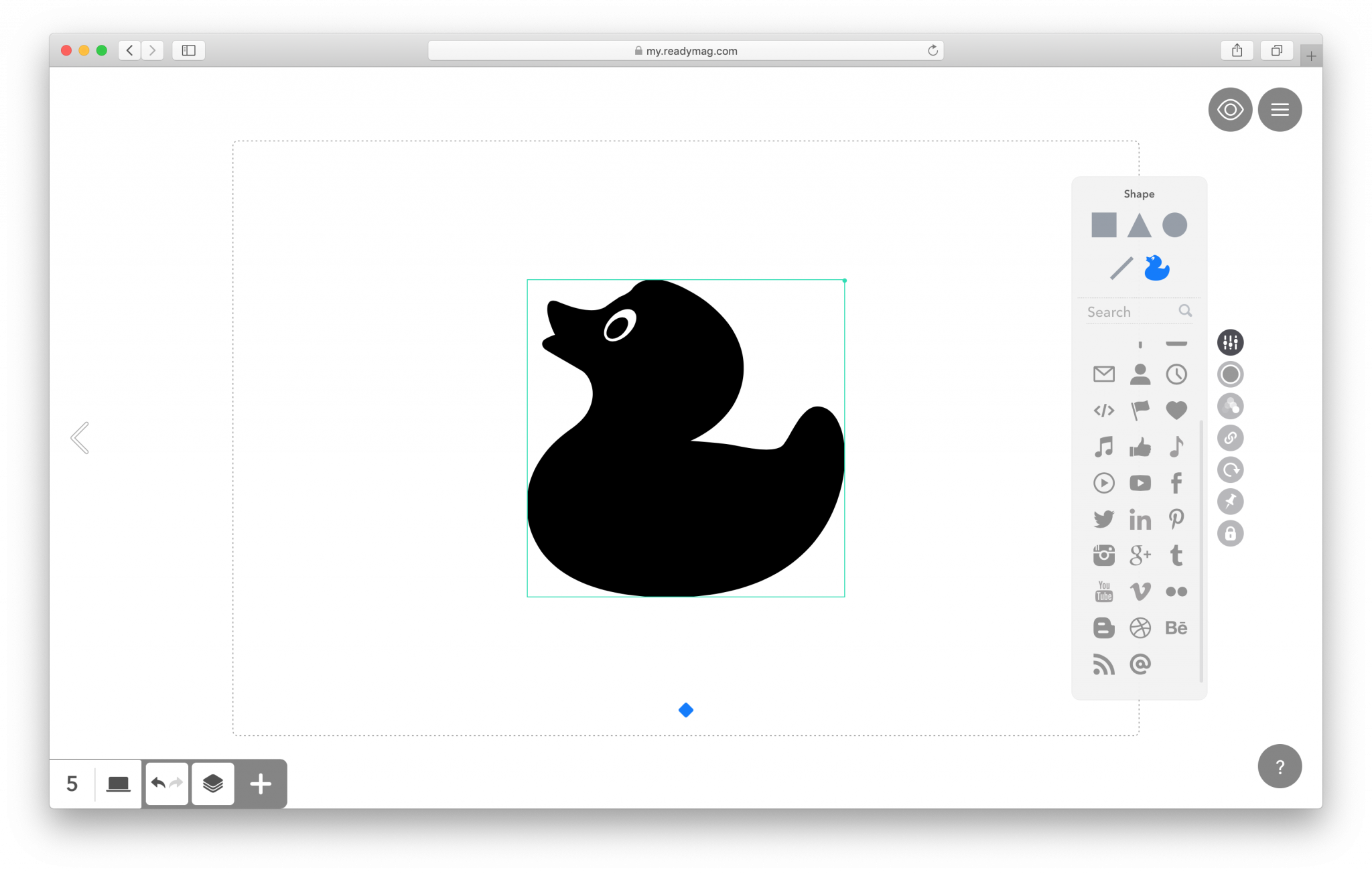Toggle the layers panel visibility
The height and width of the screenshot is (874, 1372).
[x=213, y=783]
